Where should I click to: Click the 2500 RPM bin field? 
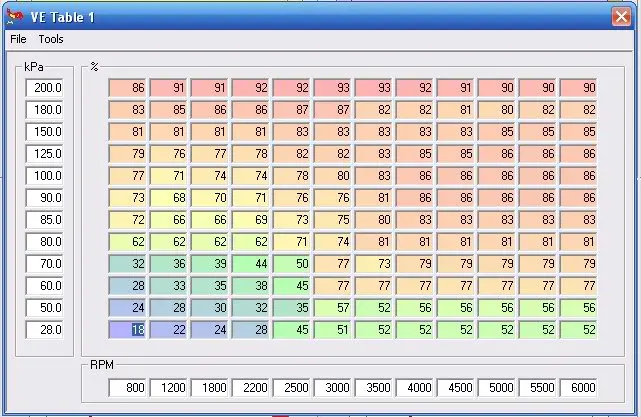coord(291,388)
